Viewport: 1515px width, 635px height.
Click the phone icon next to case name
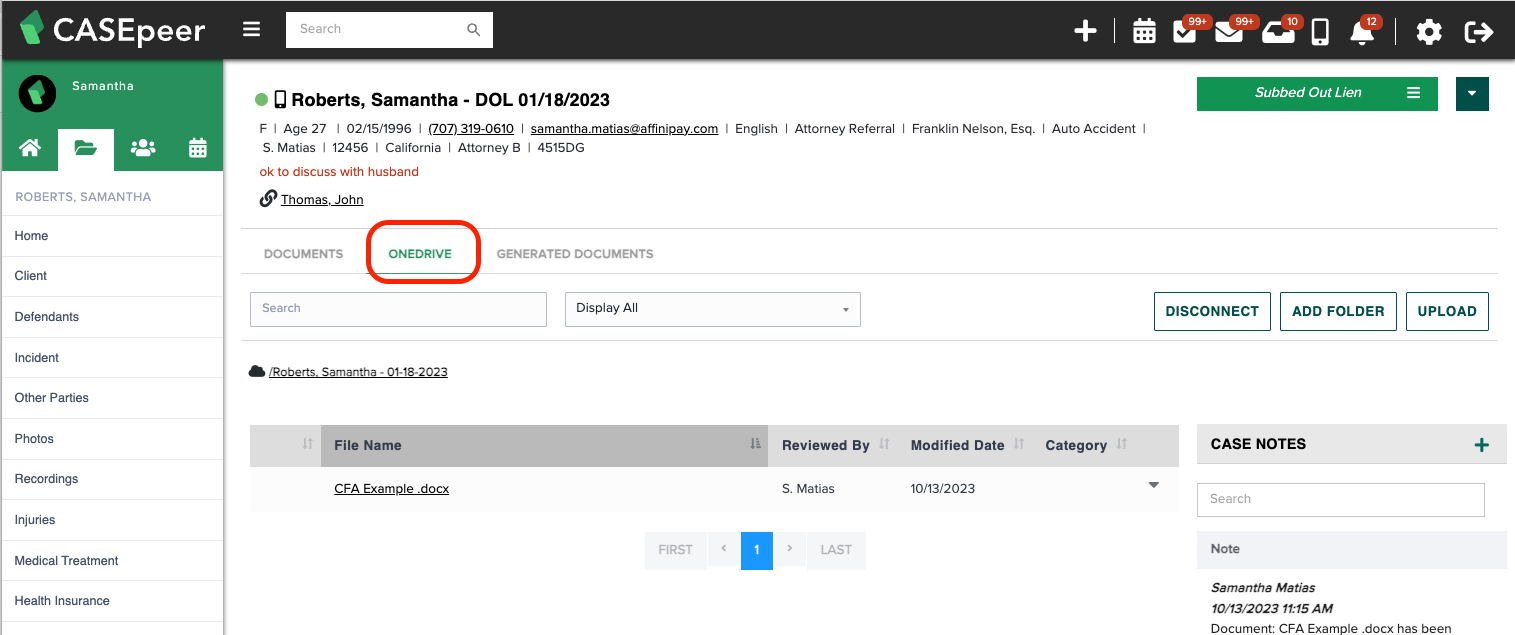tap(280, 99)
